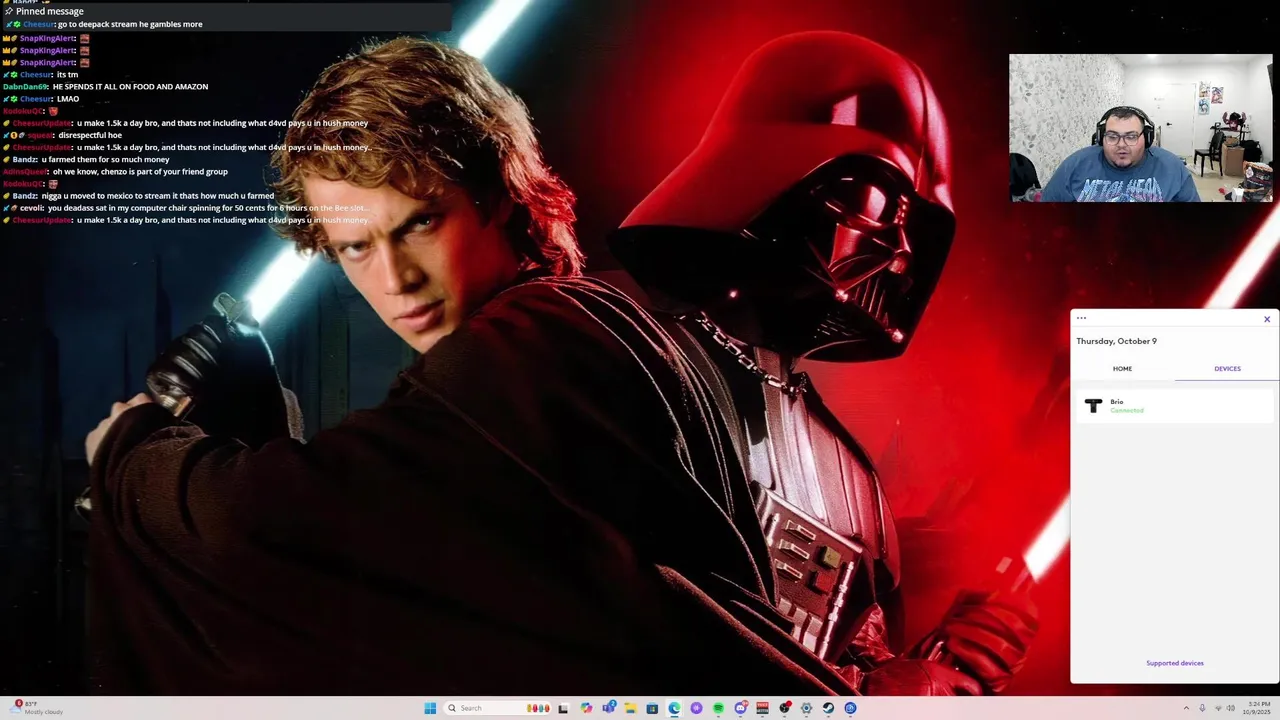Close the Logi device panel
Viewport: 1280px width, 720px height.
1267,319
